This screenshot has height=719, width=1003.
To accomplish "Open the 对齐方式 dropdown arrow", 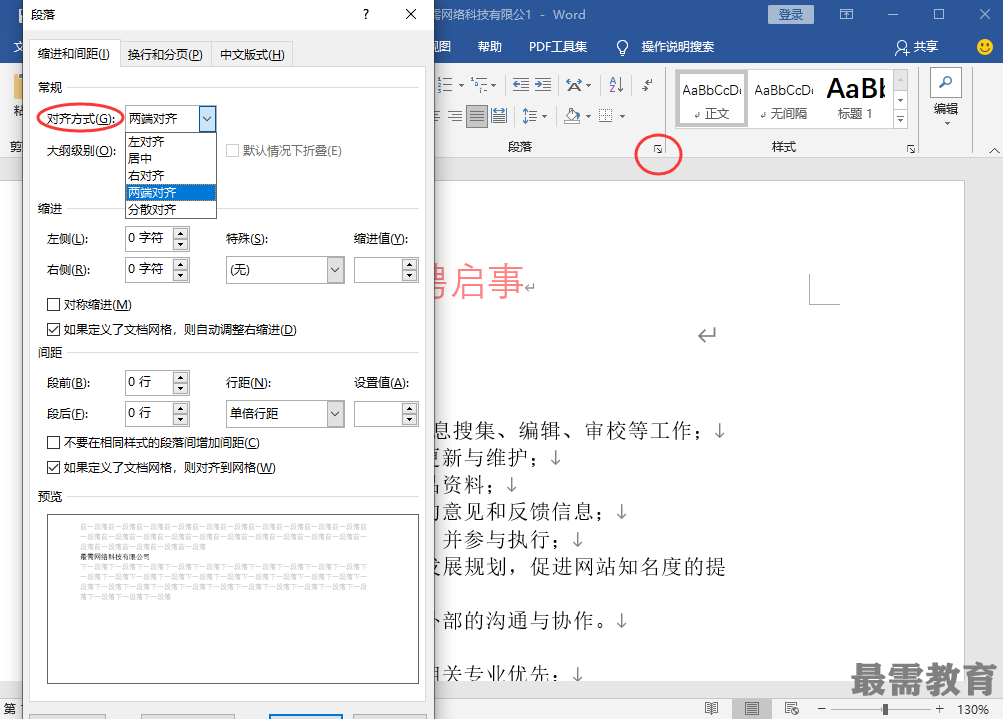I will click(207, 119).
